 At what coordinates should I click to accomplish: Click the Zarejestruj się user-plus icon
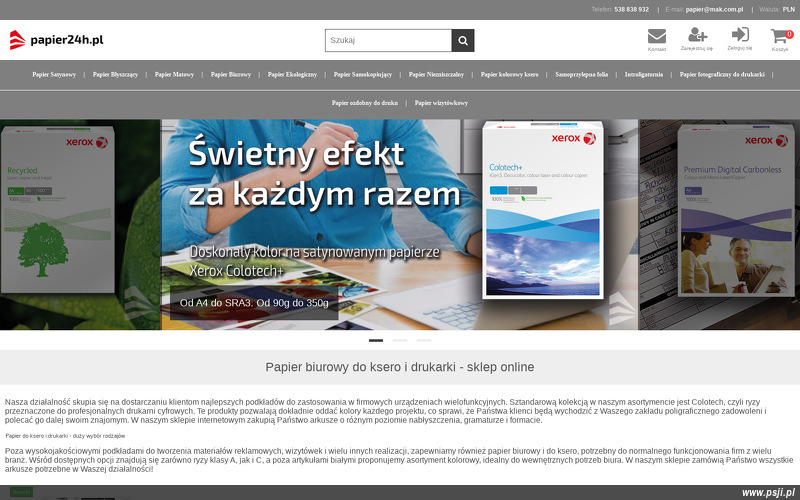click(x=697, y=35)
